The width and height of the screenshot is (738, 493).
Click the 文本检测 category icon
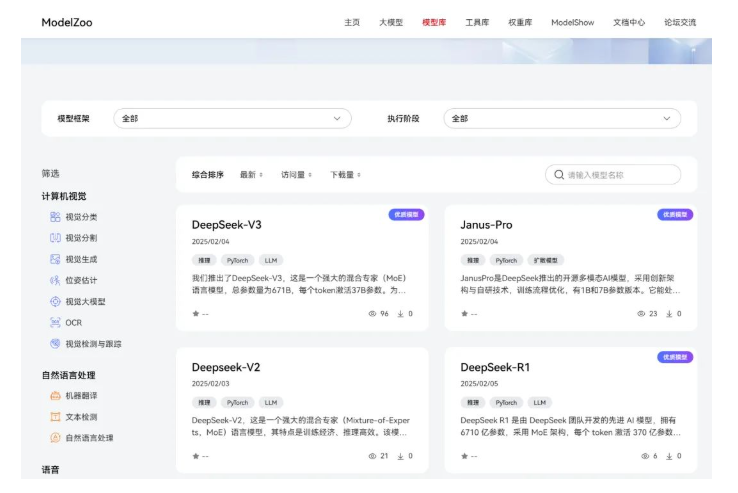tap(55, 417)
